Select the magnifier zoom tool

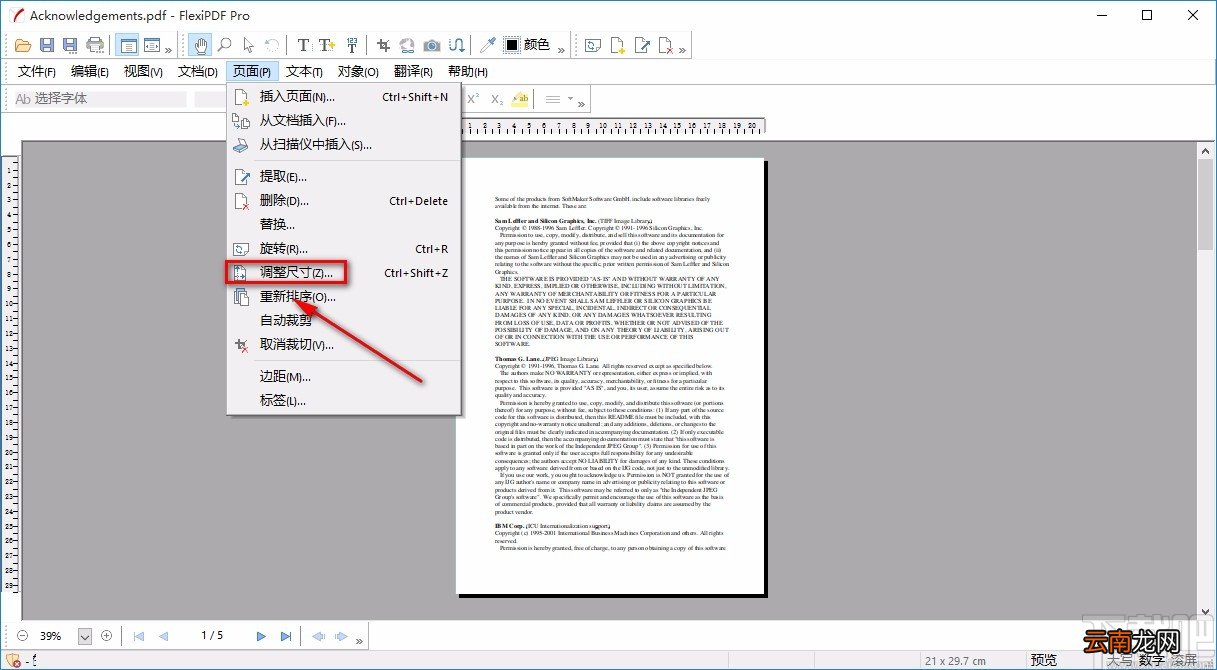click(x=224, y=45)
